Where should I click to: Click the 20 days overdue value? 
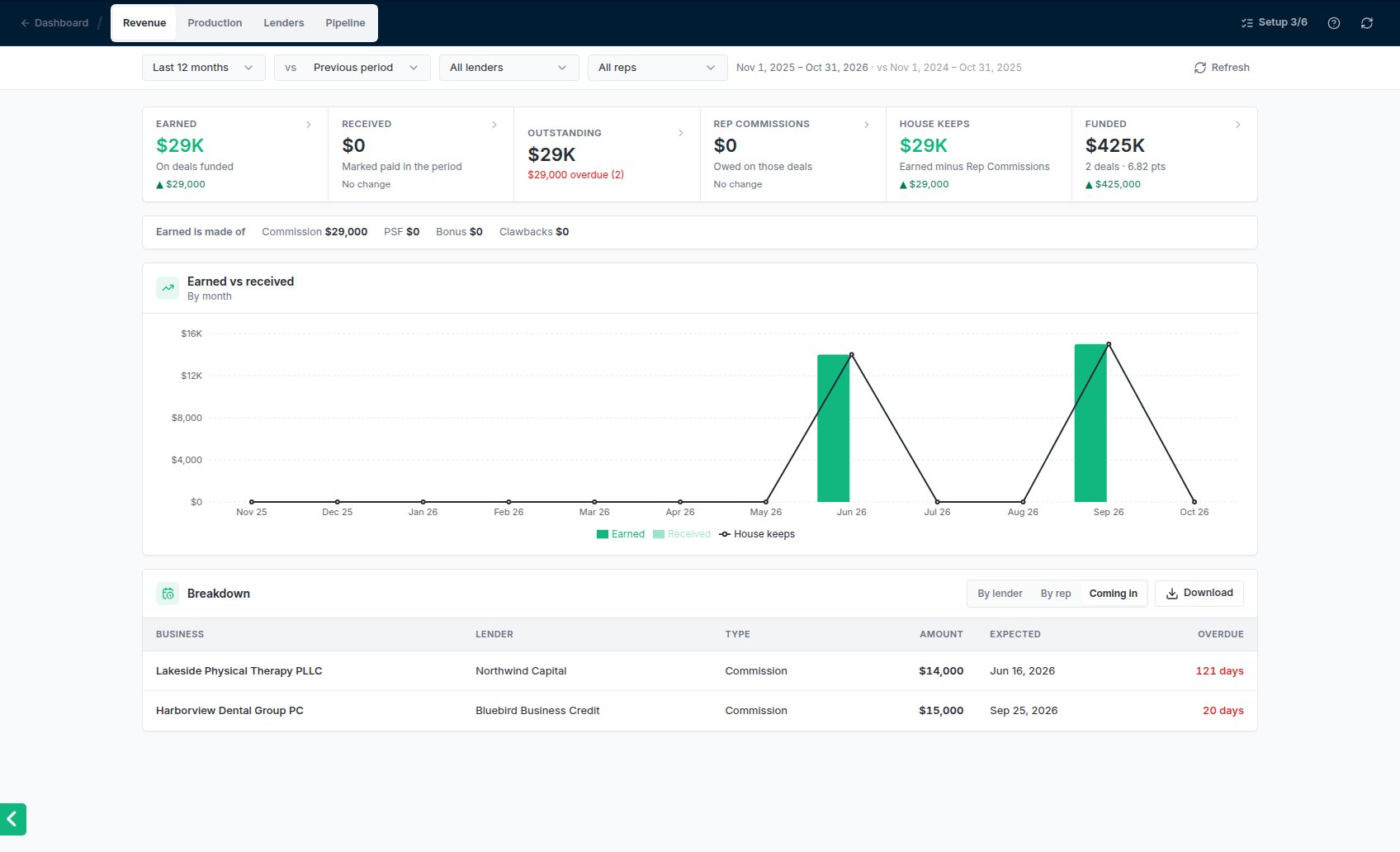tap(1223, 711)
